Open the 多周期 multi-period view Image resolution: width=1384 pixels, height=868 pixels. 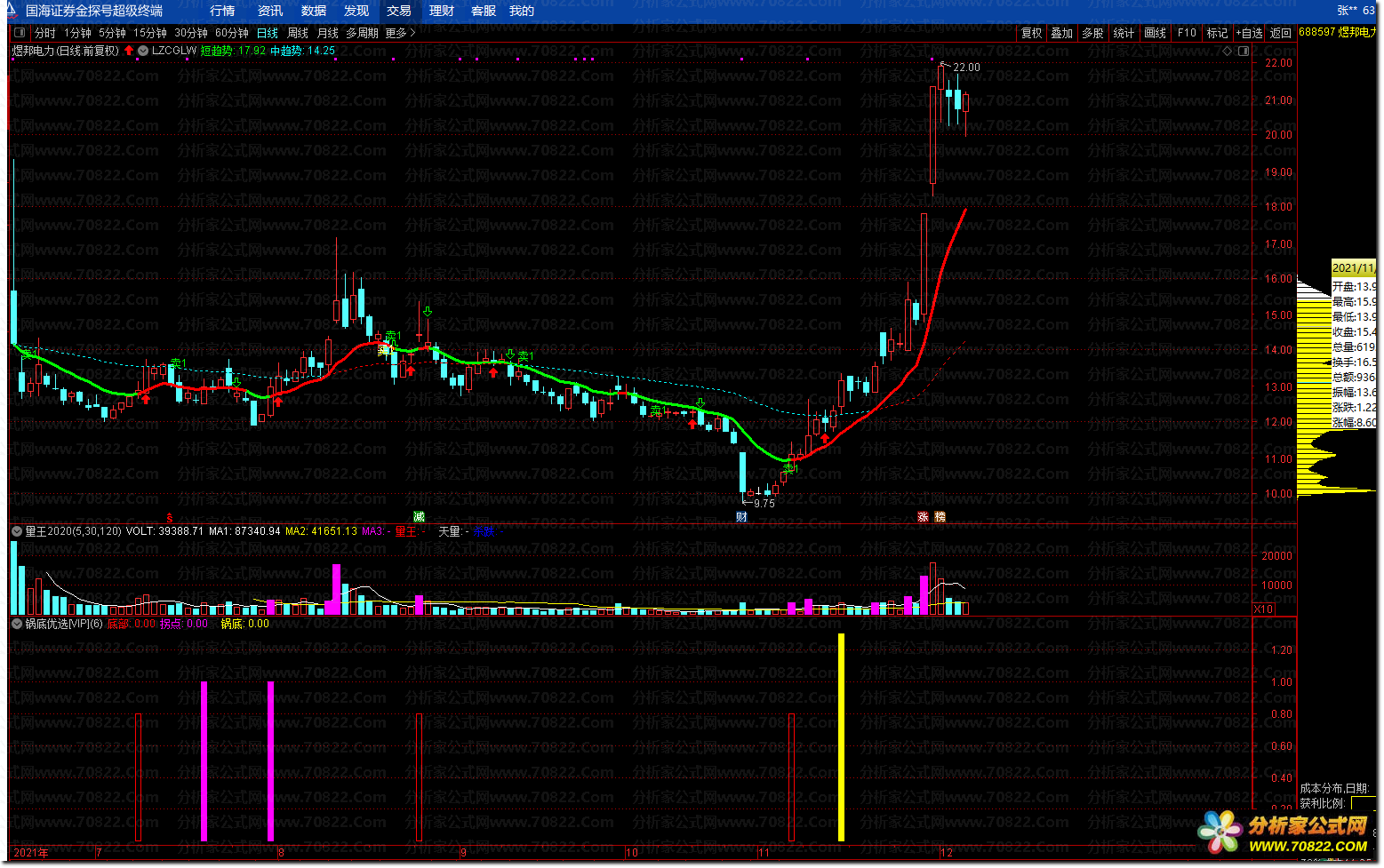(x=363, y=33)
